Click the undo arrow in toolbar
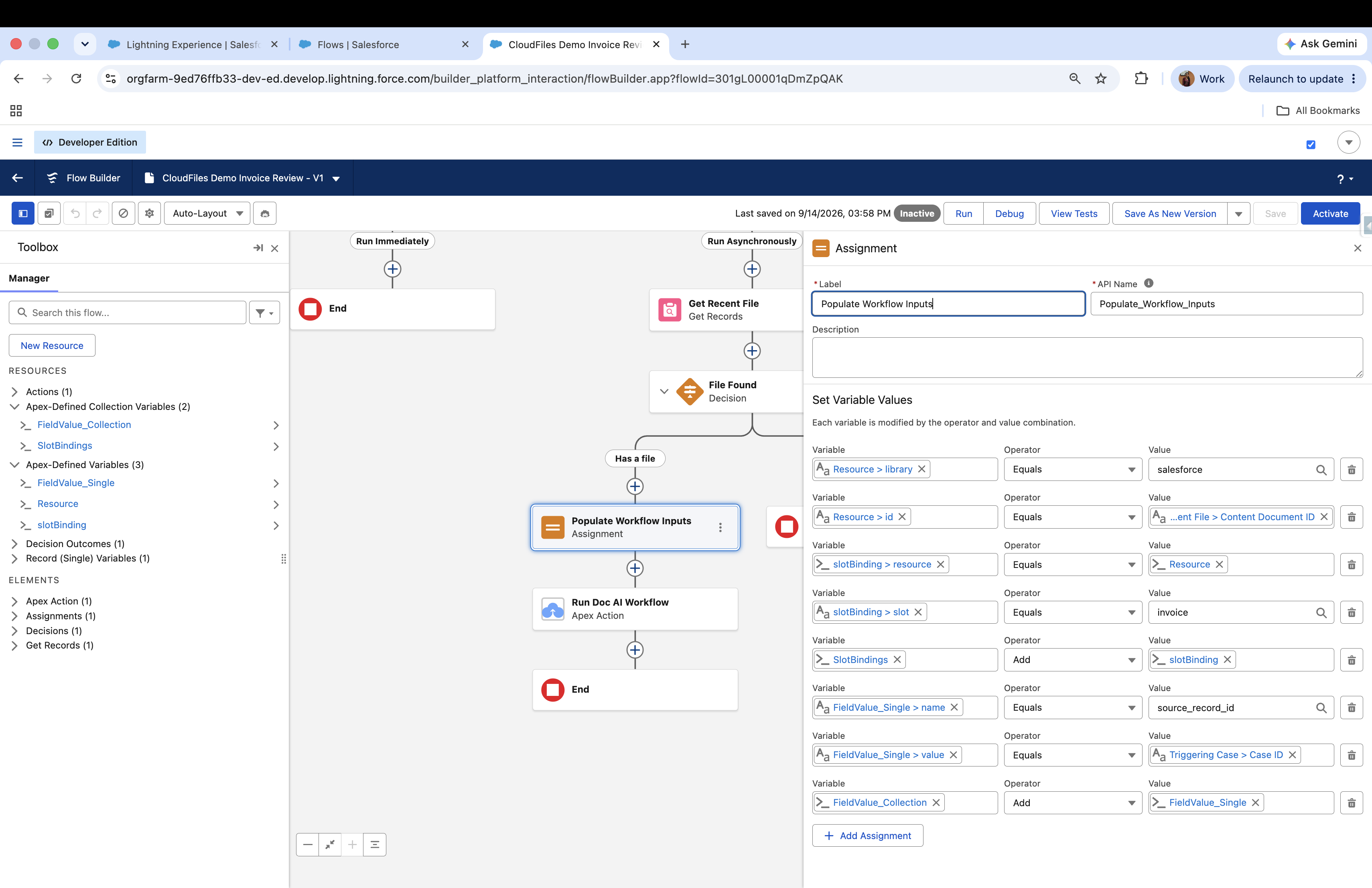This screenshot has width=1372, height=888. pos(75,213)
